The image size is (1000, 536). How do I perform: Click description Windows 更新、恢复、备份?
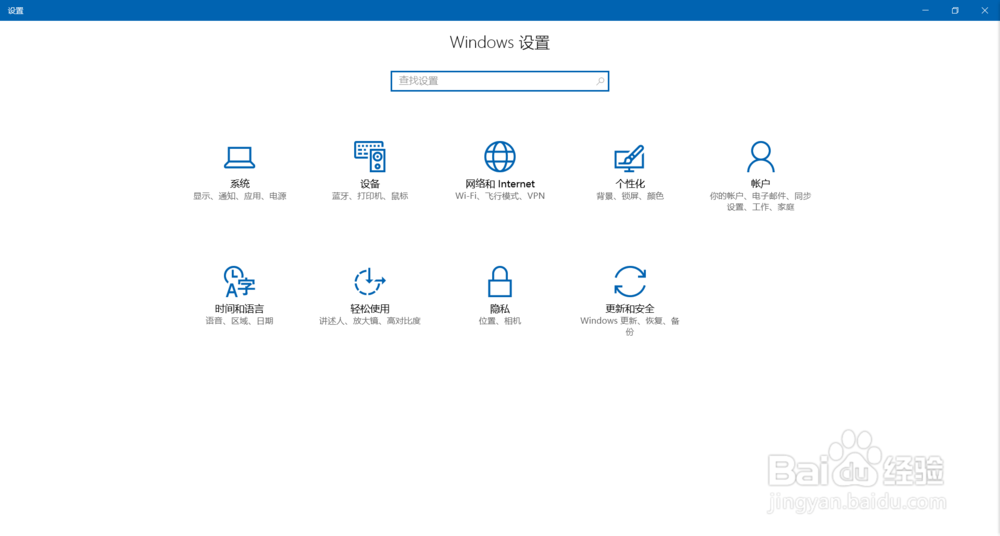(629, 326)
